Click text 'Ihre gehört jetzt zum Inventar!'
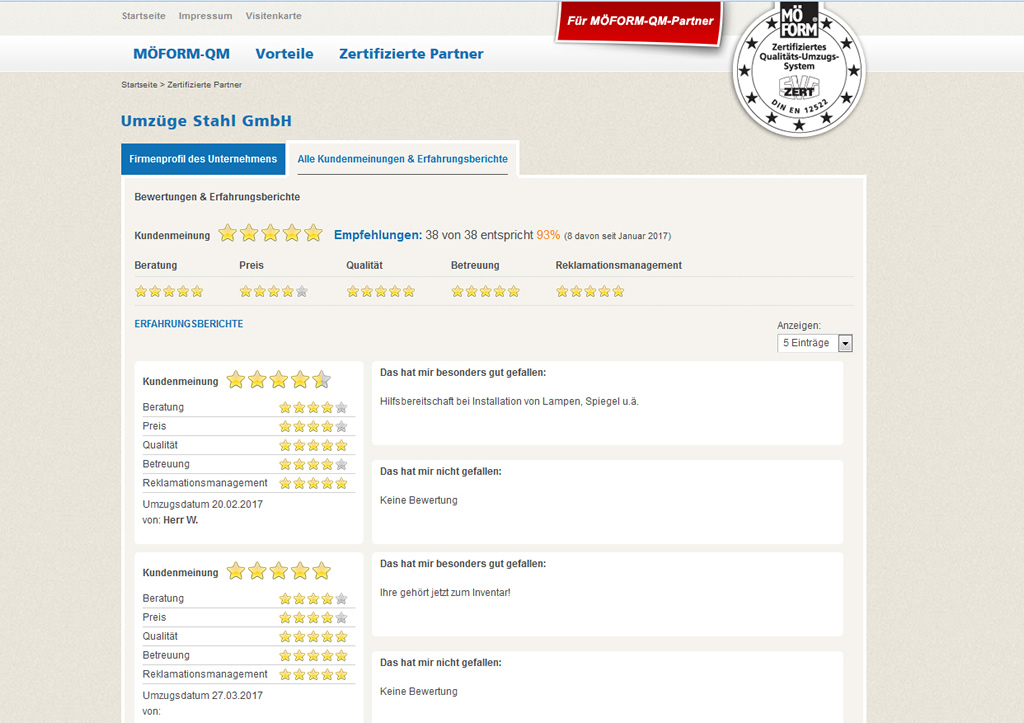This screenshot has height=723, width=1024. coord(445,592)
